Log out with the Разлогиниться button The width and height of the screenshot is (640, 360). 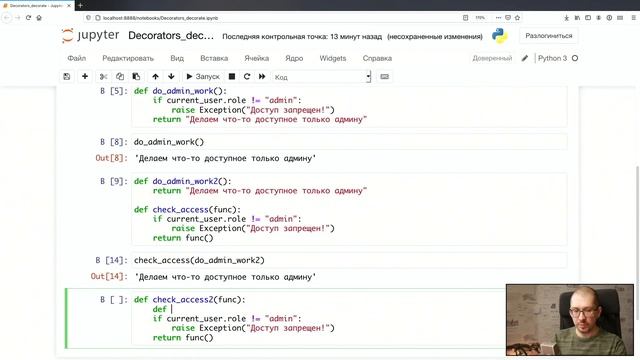pyautogui.click(x=549, y=36)
